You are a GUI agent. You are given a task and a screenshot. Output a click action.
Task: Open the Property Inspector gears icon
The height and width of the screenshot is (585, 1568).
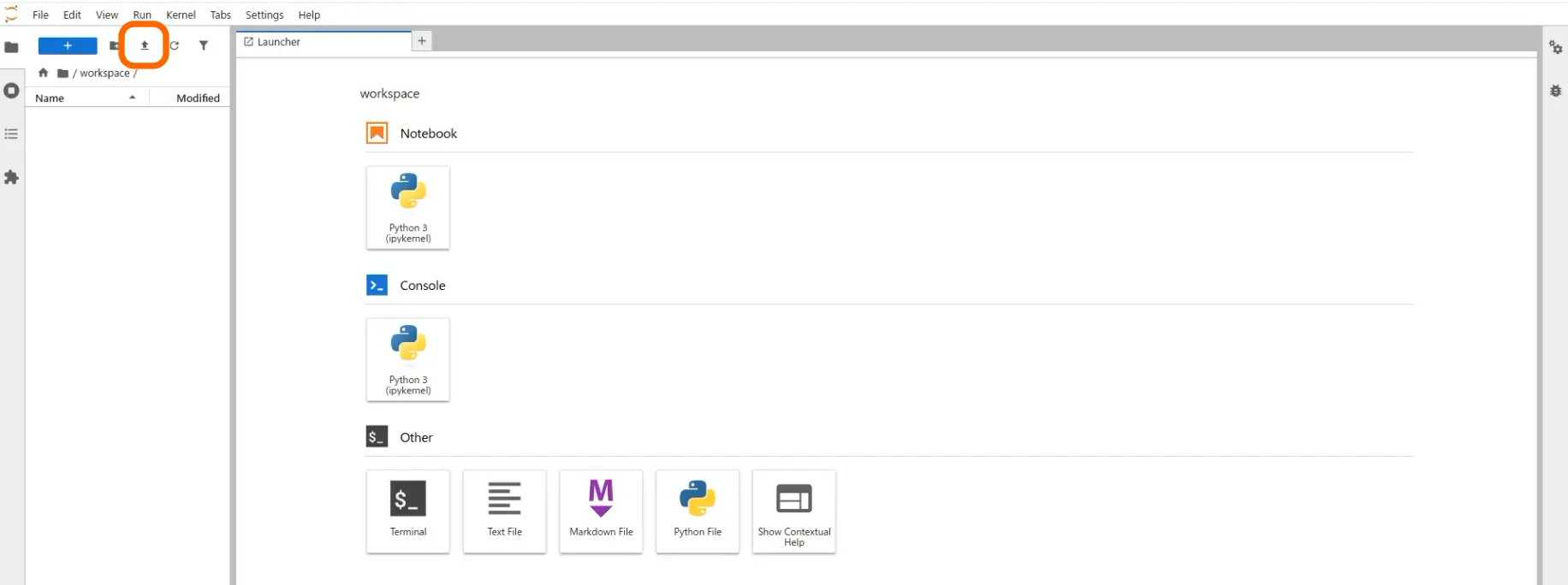pyautogui.click(x=1555, y=47)
